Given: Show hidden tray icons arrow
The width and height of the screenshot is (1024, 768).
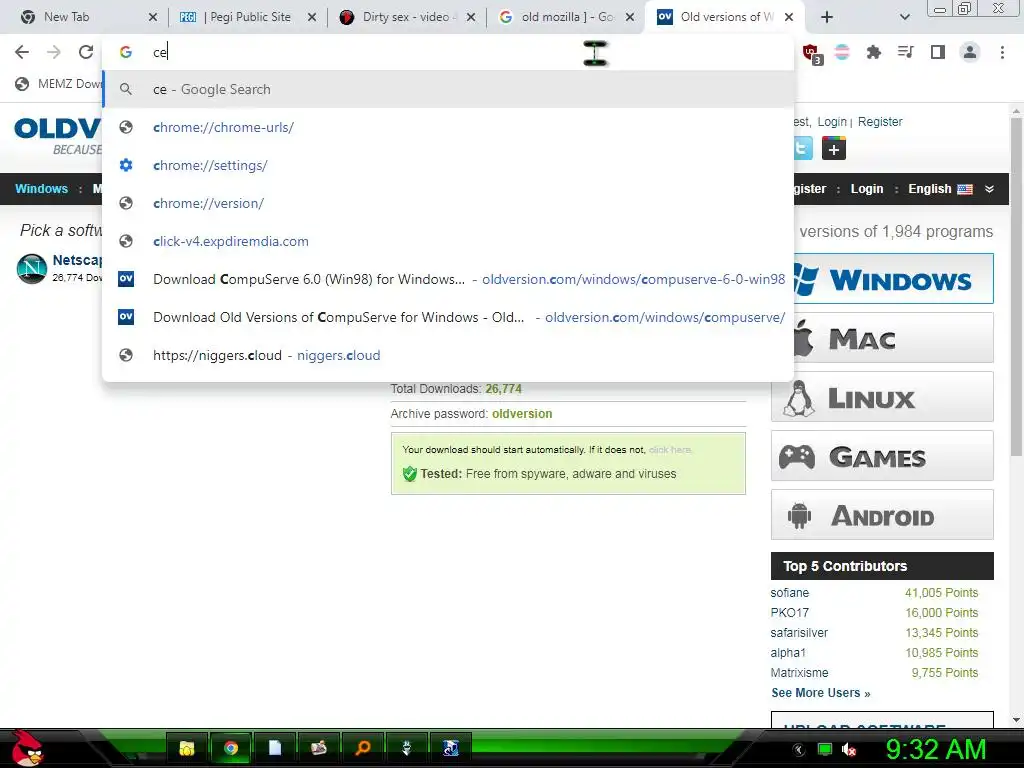Looking at the screenshot, I should (799, 750).
